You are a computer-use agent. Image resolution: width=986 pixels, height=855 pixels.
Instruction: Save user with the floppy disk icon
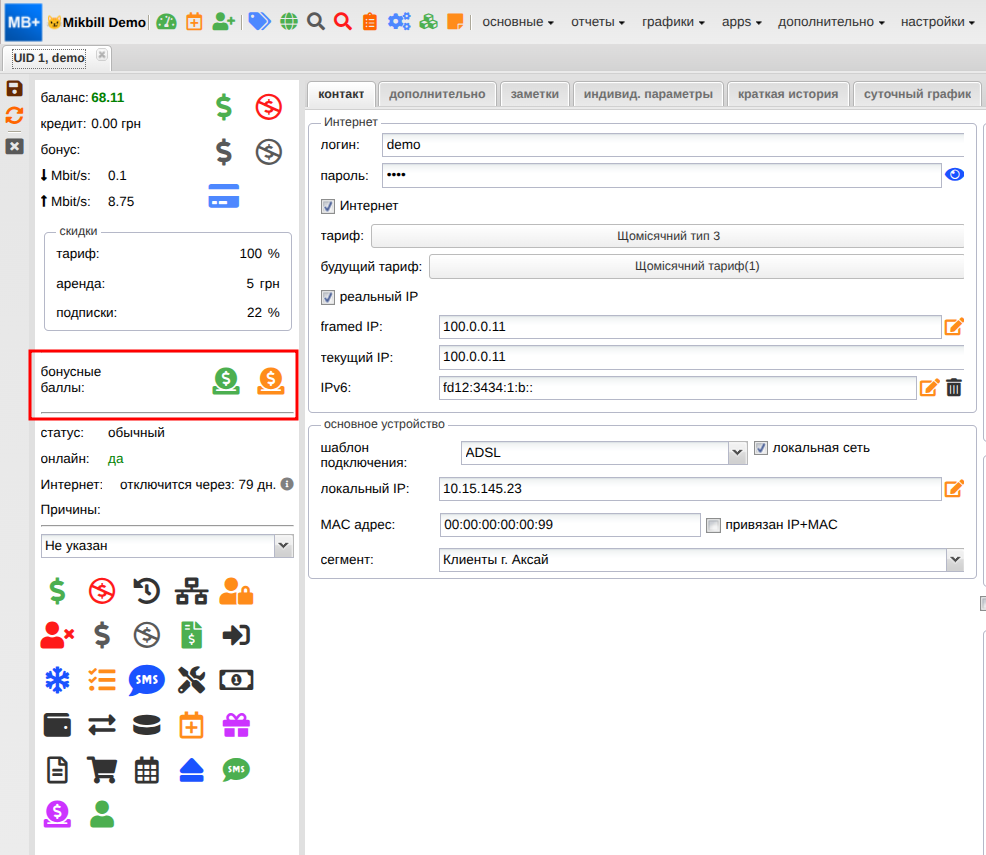point(14,89)
